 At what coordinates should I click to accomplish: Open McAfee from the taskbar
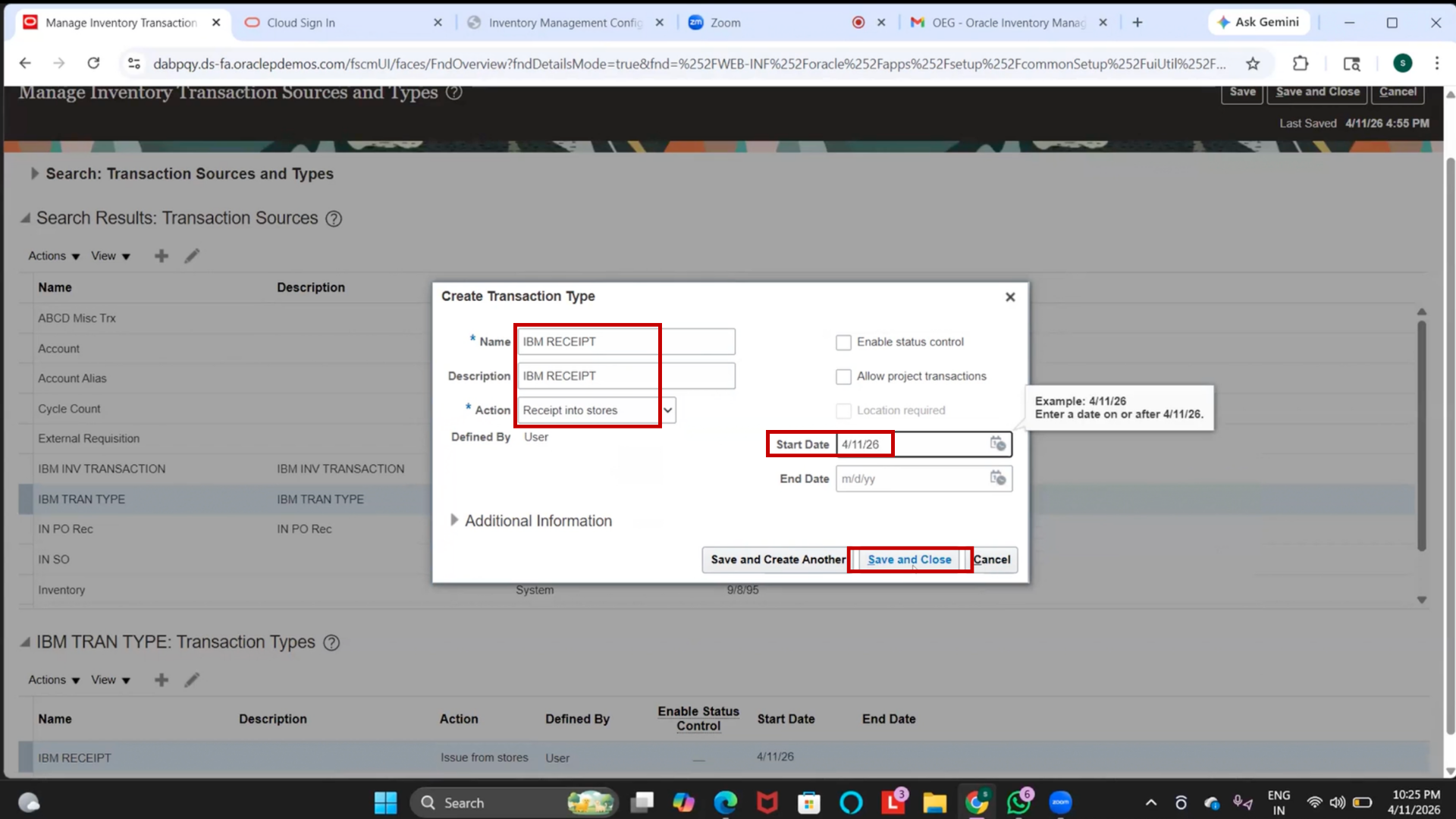tap(767, 802)
